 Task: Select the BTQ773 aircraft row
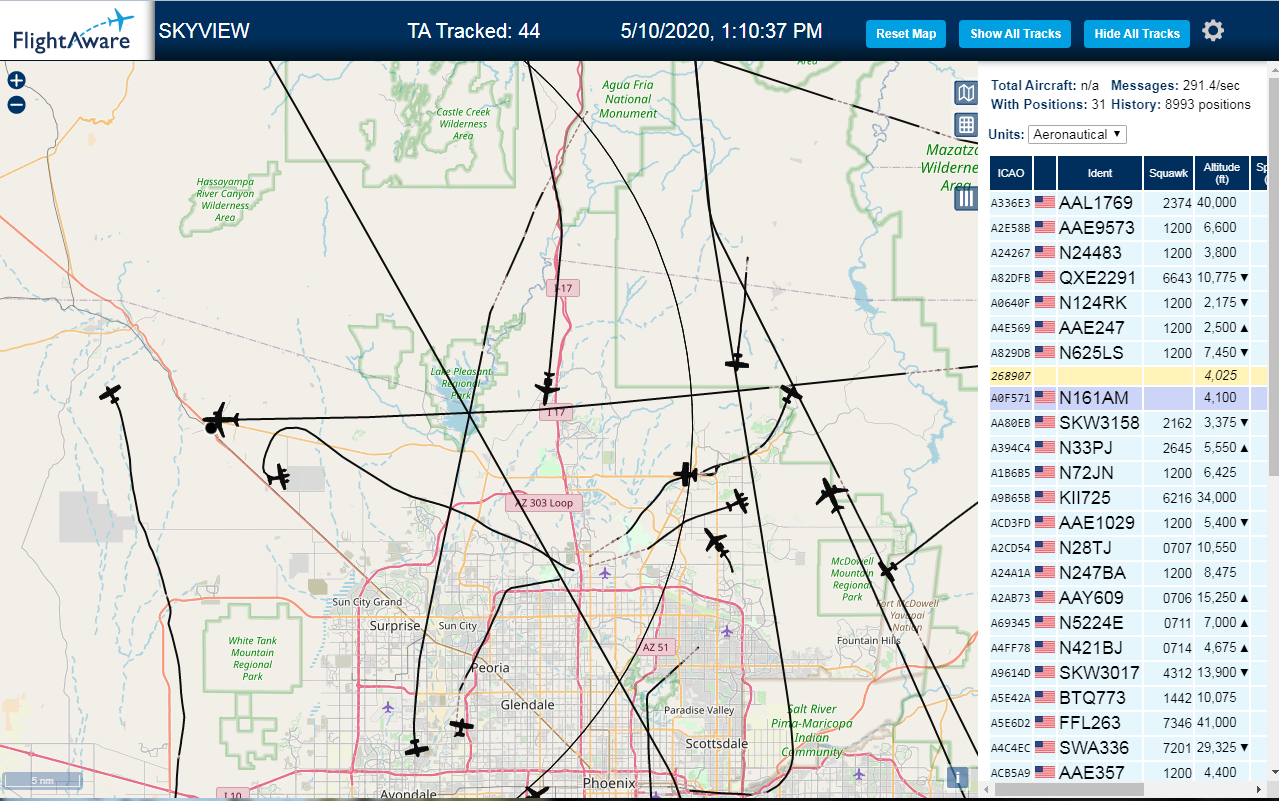point(1128,697)
